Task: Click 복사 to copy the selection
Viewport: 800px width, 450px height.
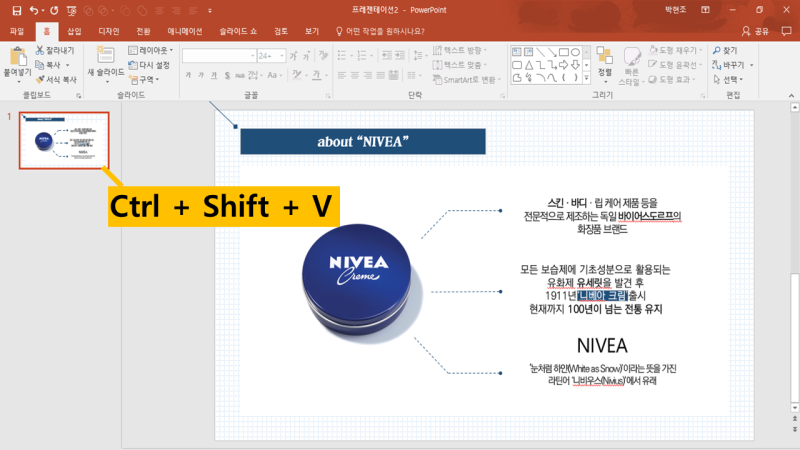Action: pyautogui.click(x=48, y=65)
